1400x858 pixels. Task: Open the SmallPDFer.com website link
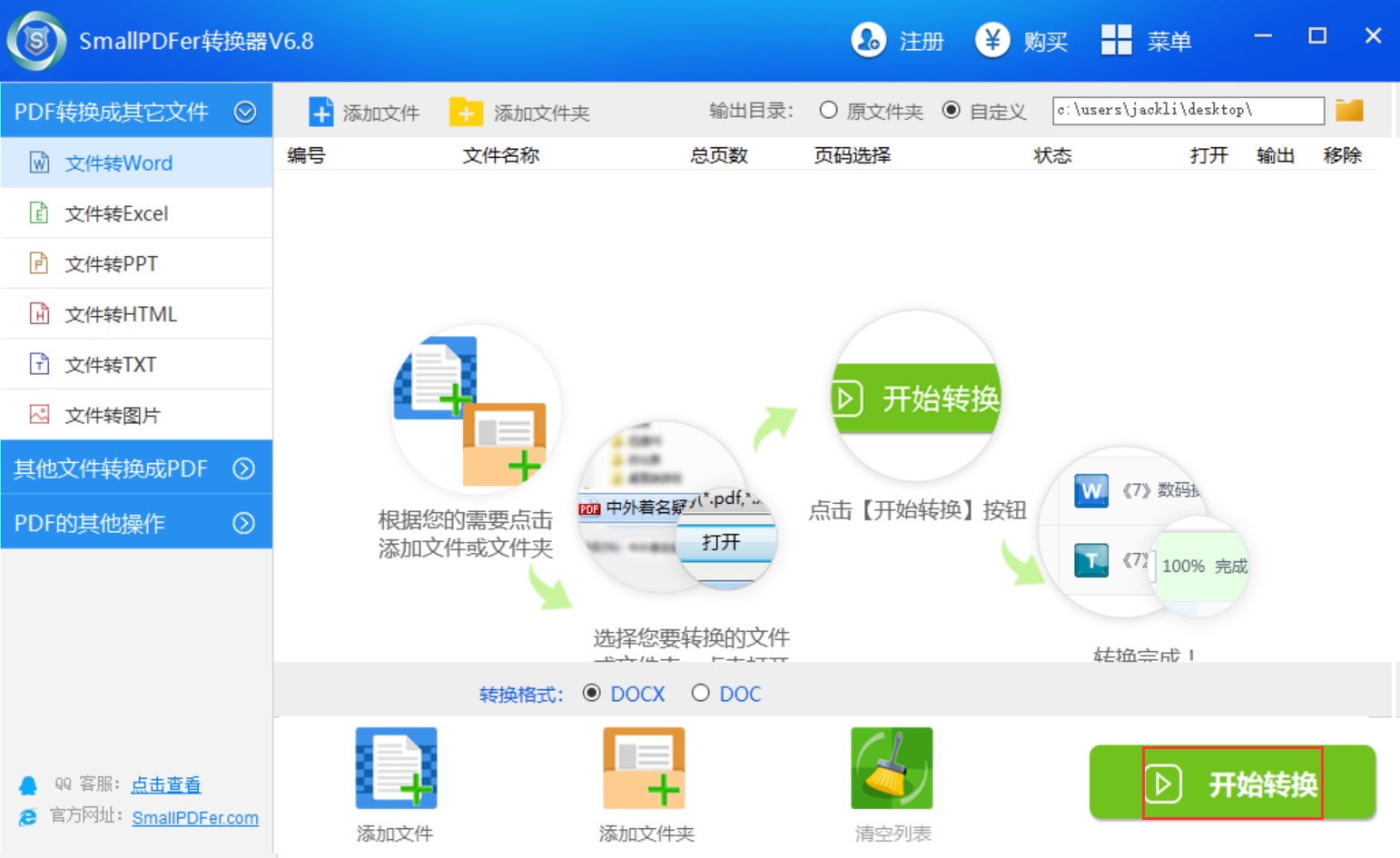[x=195, y=818]
